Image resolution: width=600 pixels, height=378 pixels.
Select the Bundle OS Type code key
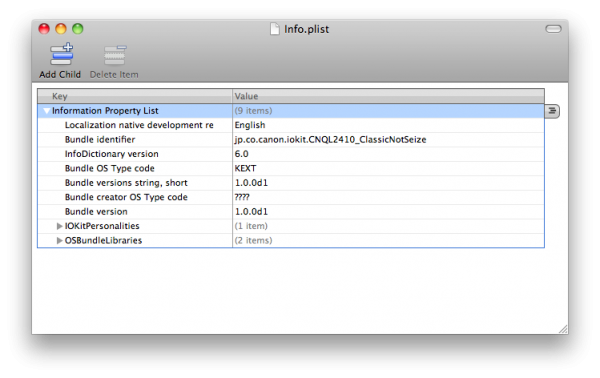point(109,168)
